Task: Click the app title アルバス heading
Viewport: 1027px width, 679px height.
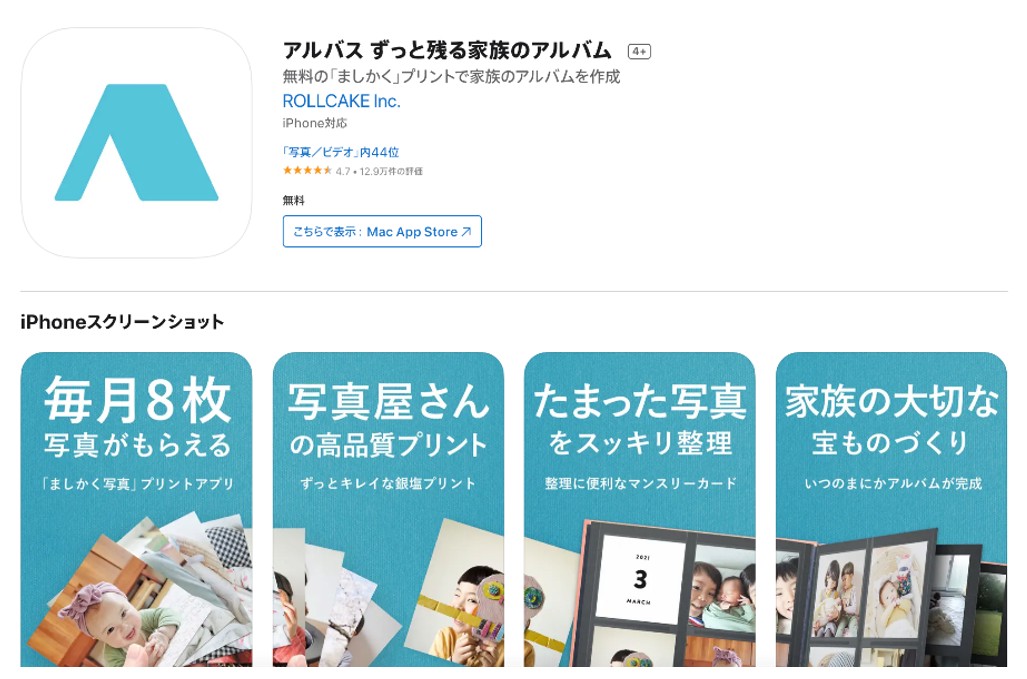Action: [447, 50]
